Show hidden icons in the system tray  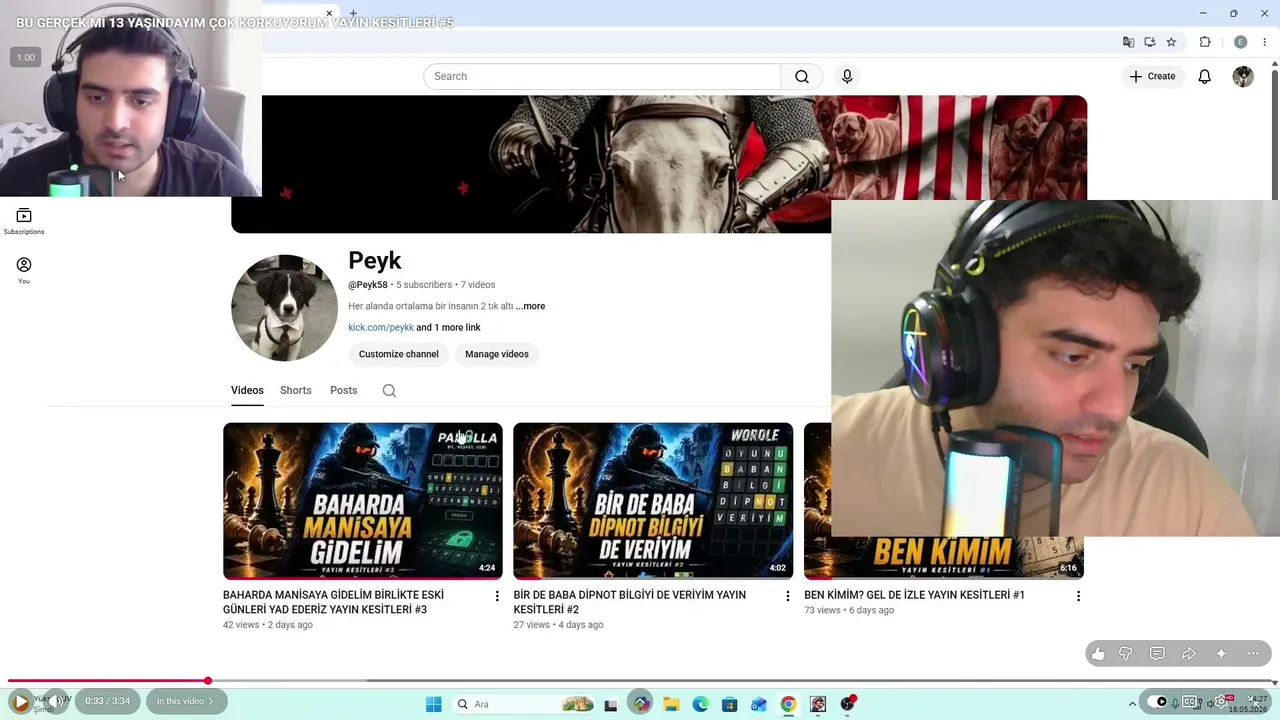pos(1132,704)
